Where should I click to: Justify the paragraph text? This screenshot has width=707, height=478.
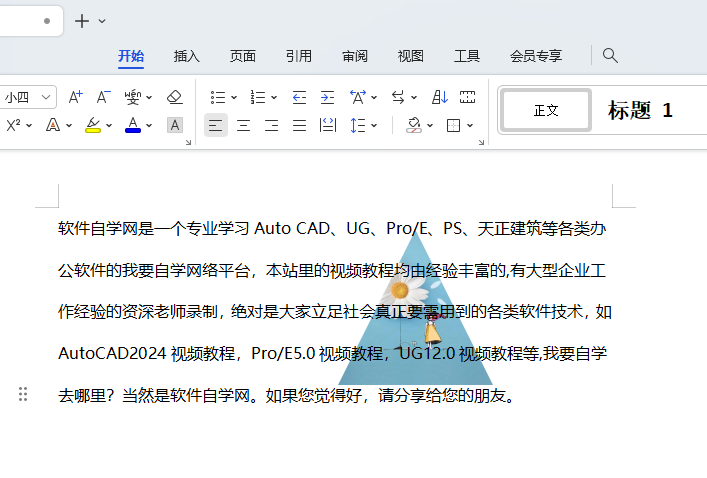[x=299, y=125]
